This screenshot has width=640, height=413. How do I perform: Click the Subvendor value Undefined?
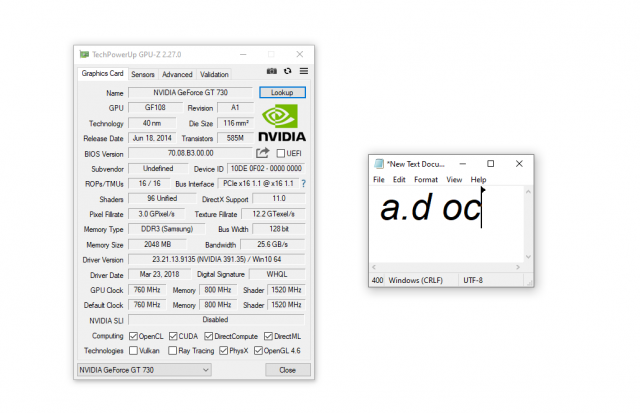pyautogui.click(x=158, y=169)
